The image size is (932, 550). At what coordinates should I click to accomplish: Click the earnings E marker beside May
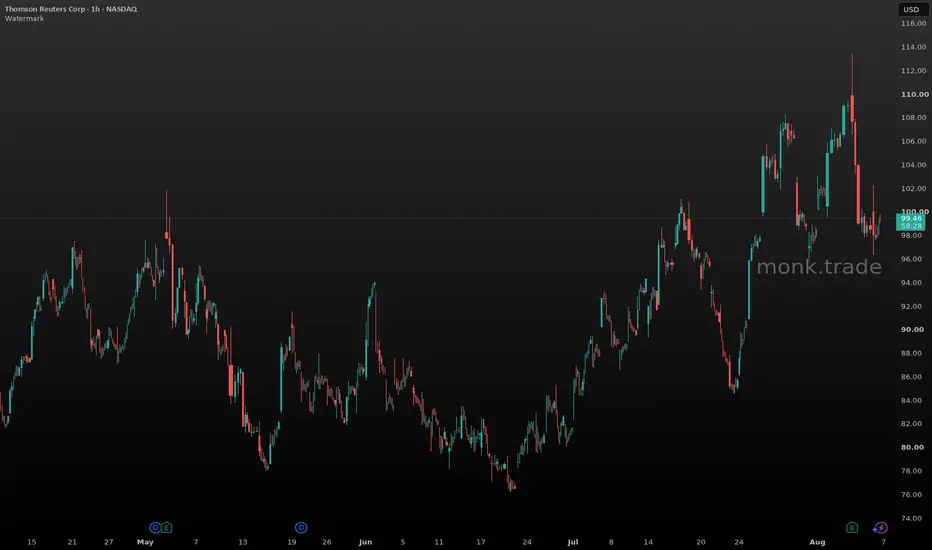coord(166,527)
